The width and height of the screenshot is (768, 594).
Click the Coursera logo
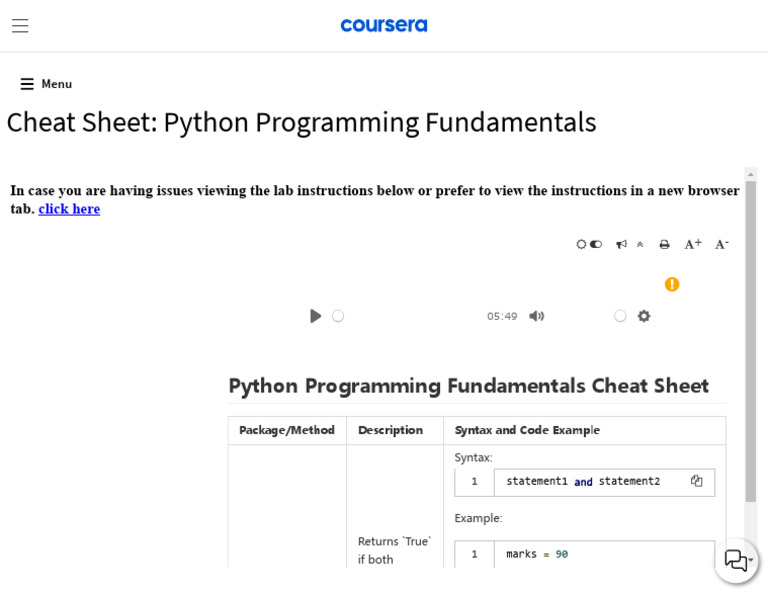[384, 25]
